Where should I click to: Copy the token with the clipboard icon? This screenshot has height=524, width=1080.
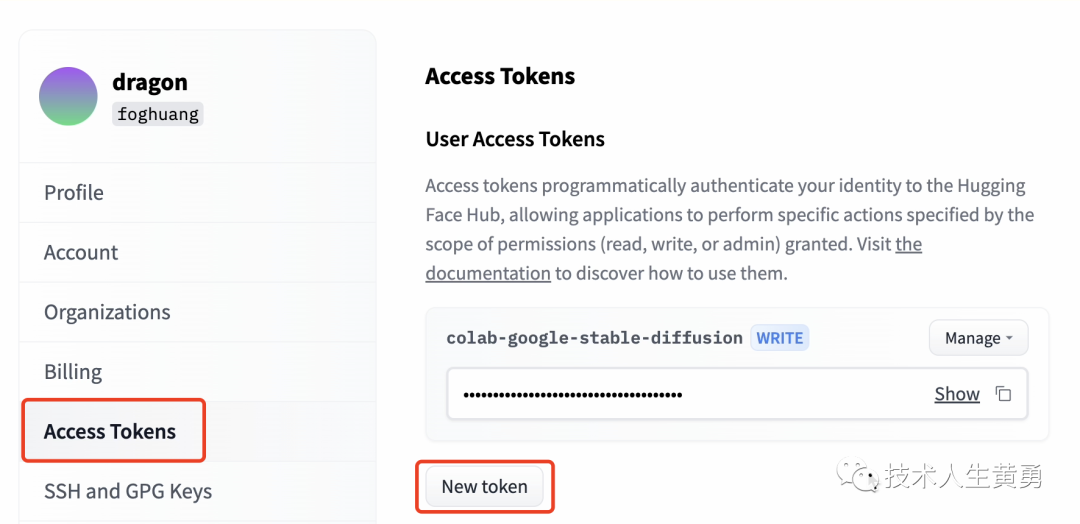point(1003,394)
